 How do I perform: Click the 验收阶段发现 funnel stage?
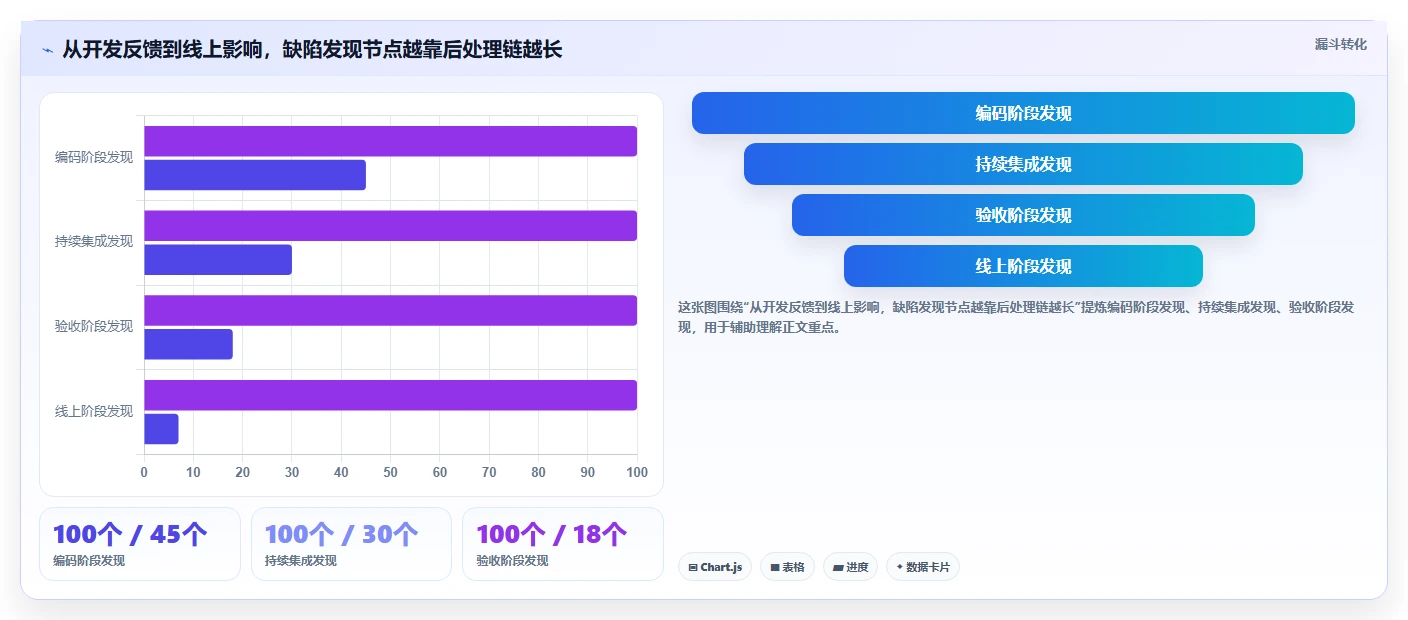click(x=1023, y=215)
